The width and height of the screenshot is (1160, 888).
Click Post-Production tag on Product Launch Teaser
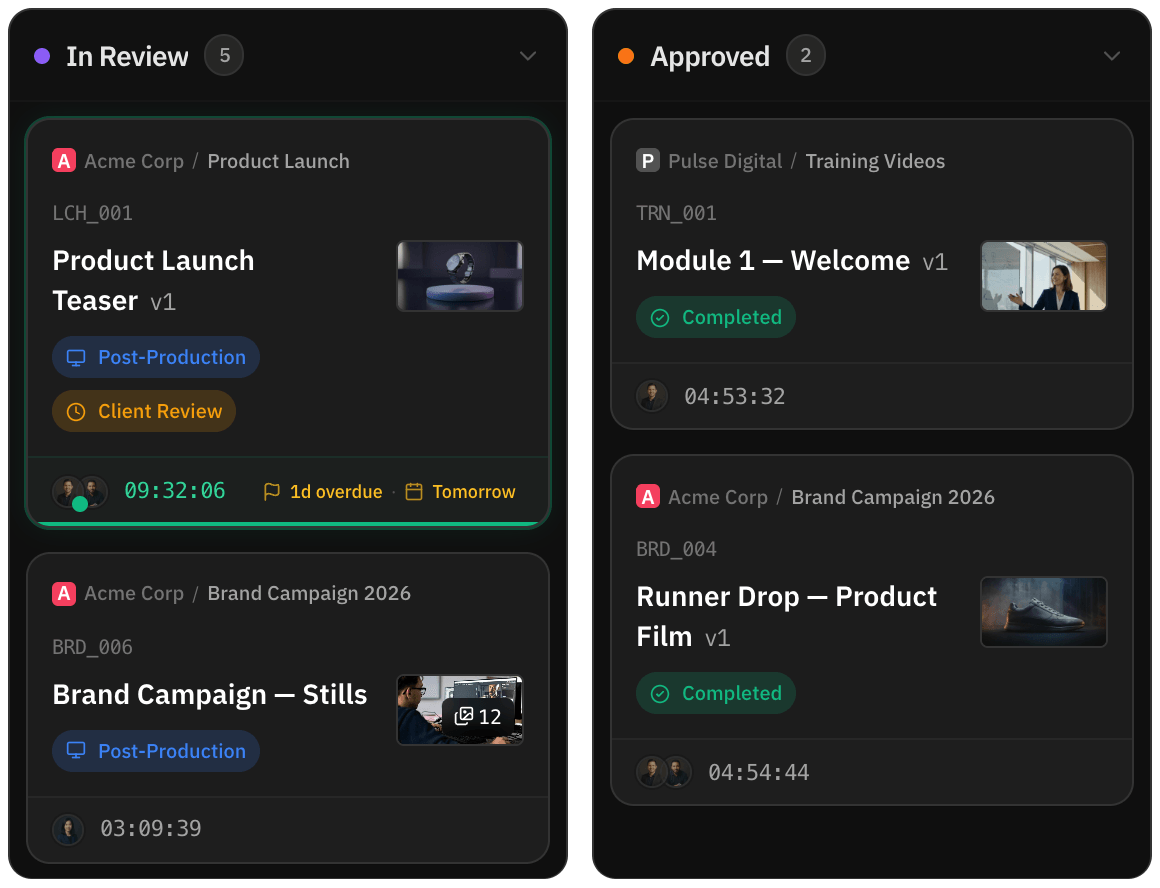point(156,357)
